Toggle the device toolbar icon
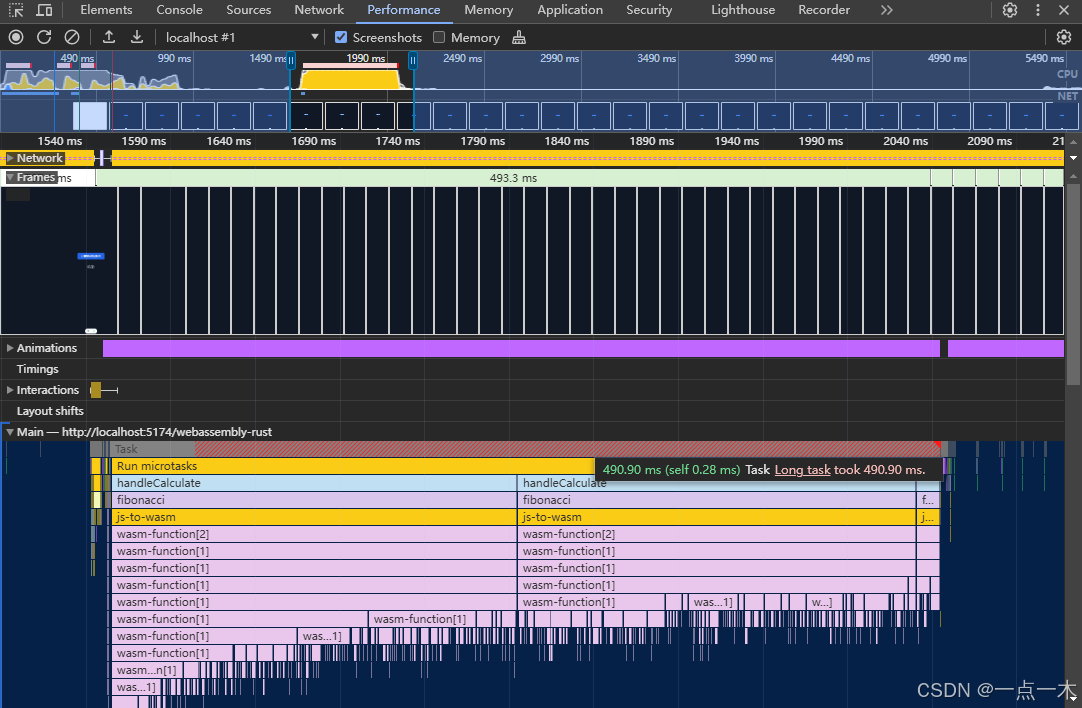 pos(44,10)
